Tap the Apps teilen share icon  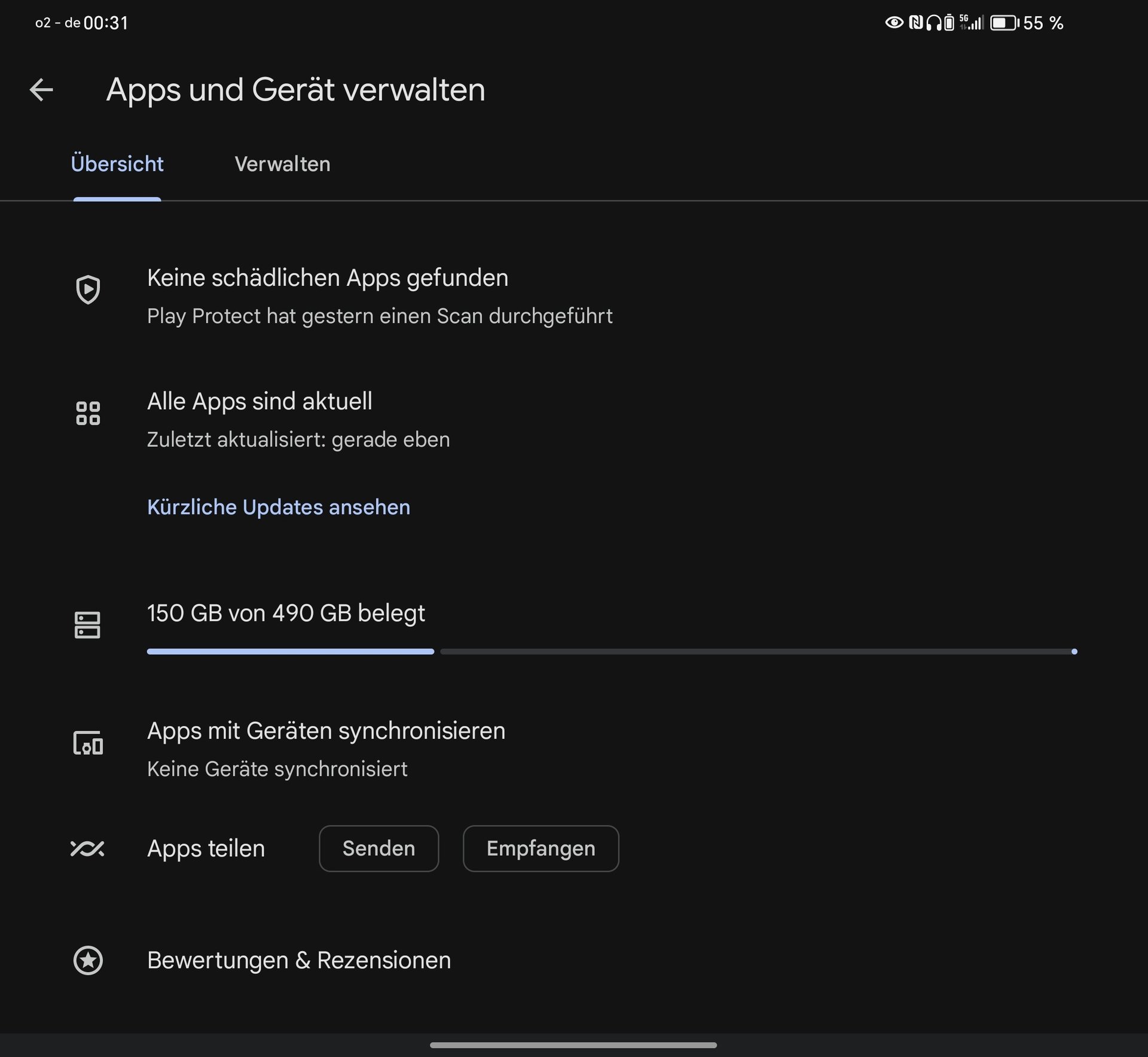[x=87, y=848]
